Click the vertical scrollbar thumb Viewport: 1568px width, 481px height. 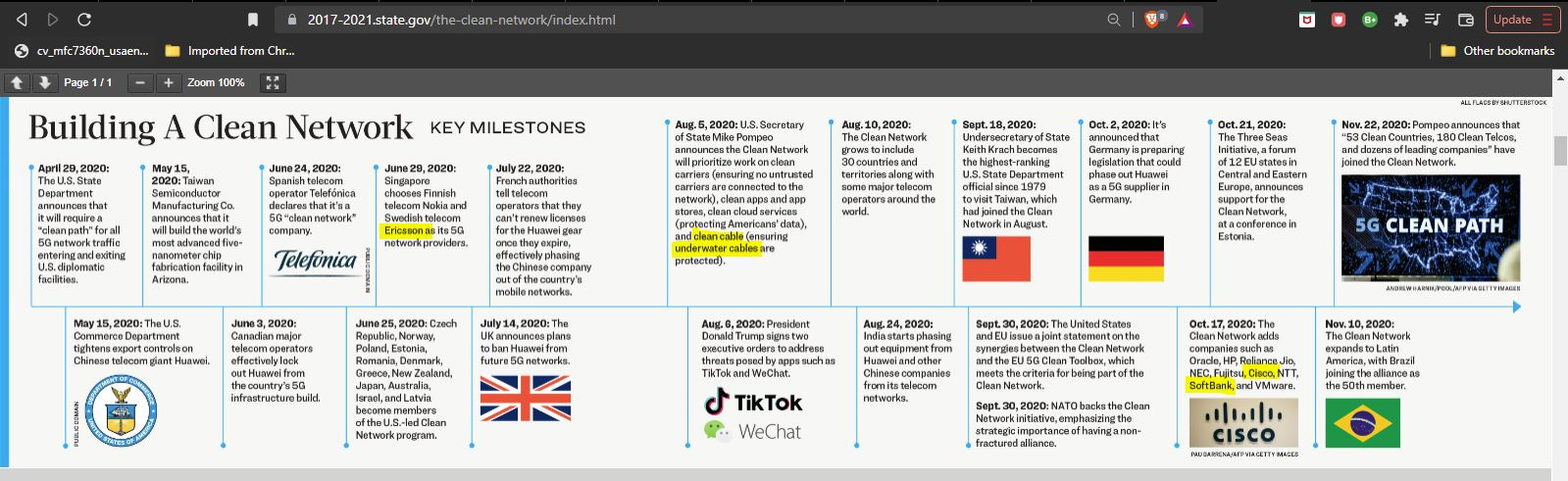click(x=1559, y=152)
